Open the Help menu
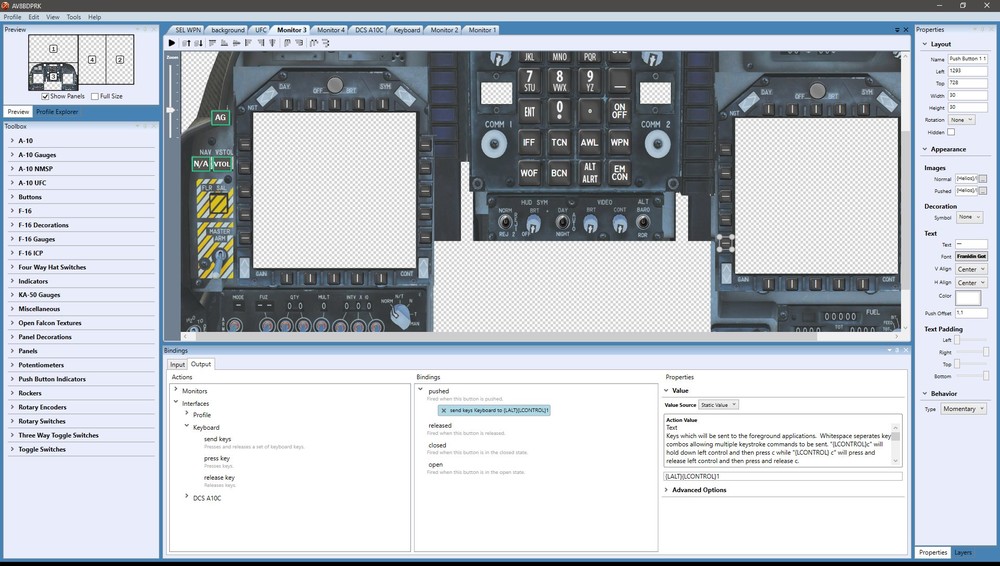This screenshot has width=1000, height=566. coord(94,17)
